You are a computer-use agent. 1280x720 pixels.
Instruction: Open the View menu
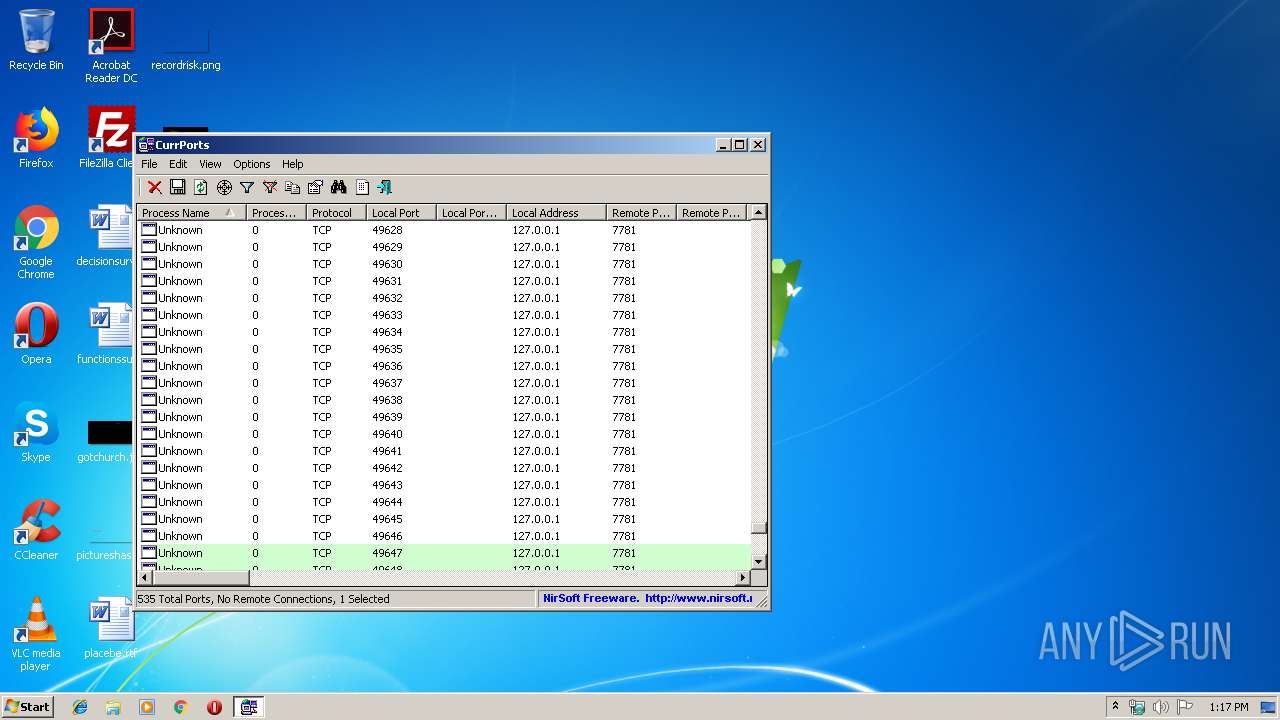210,164
